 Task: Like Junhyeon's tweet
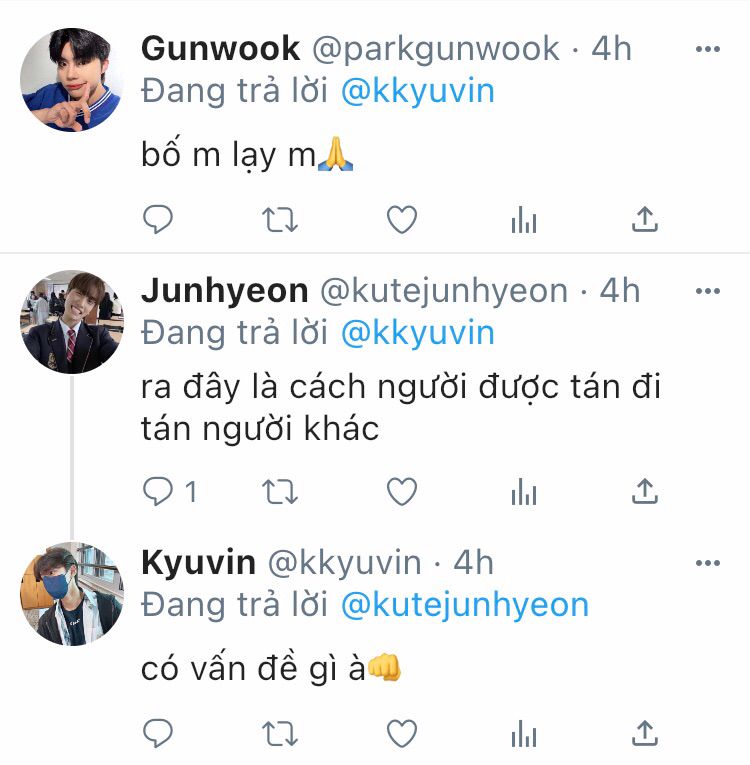coord(402,491)
